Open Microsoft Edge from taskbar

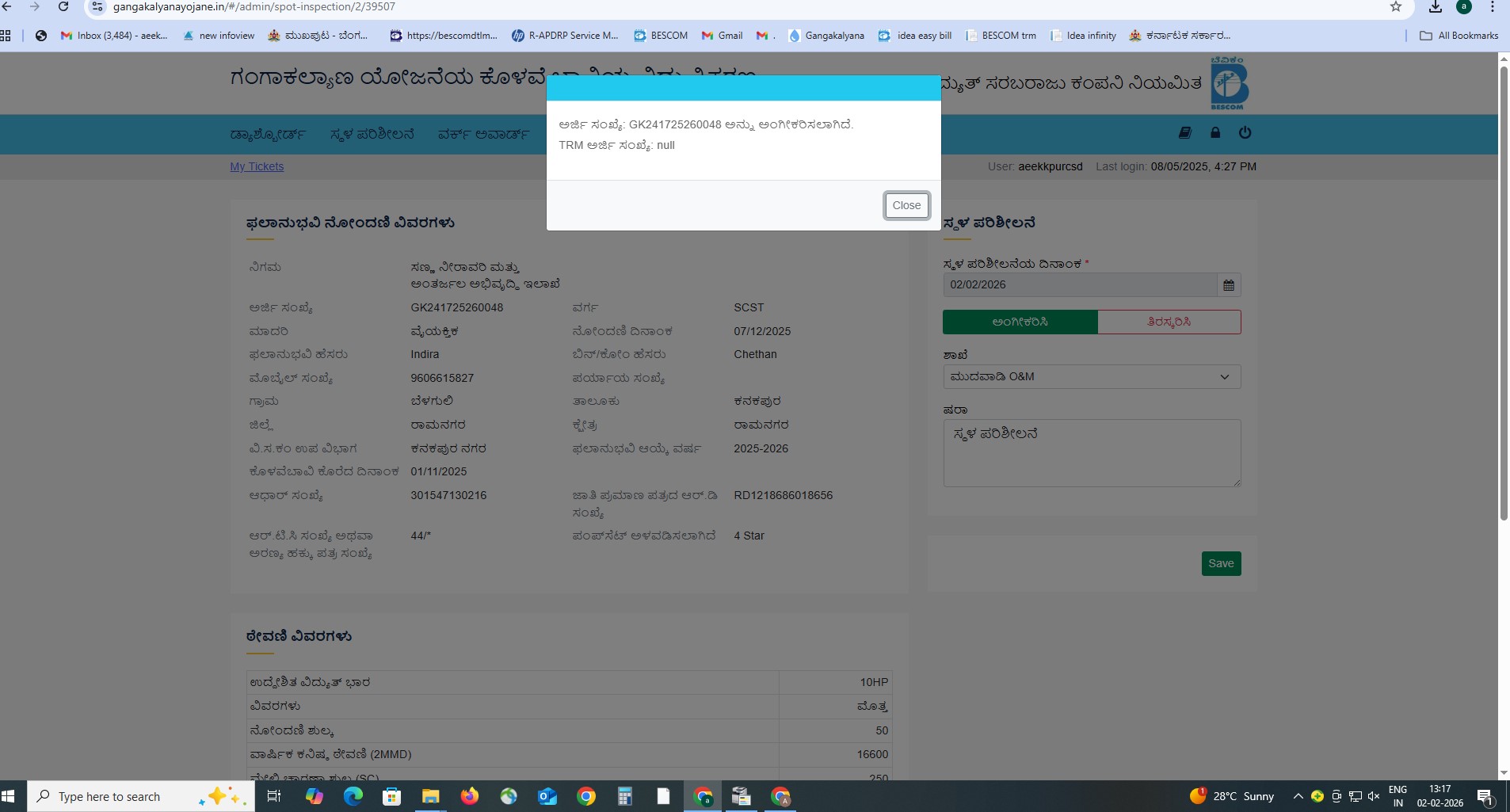353,796
